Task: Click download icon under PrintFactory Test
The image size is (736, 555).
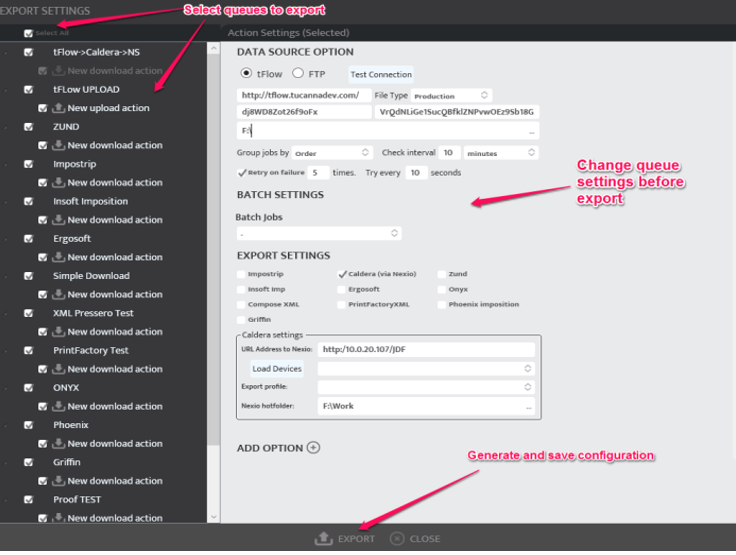Action: click(x=58, y=369)
